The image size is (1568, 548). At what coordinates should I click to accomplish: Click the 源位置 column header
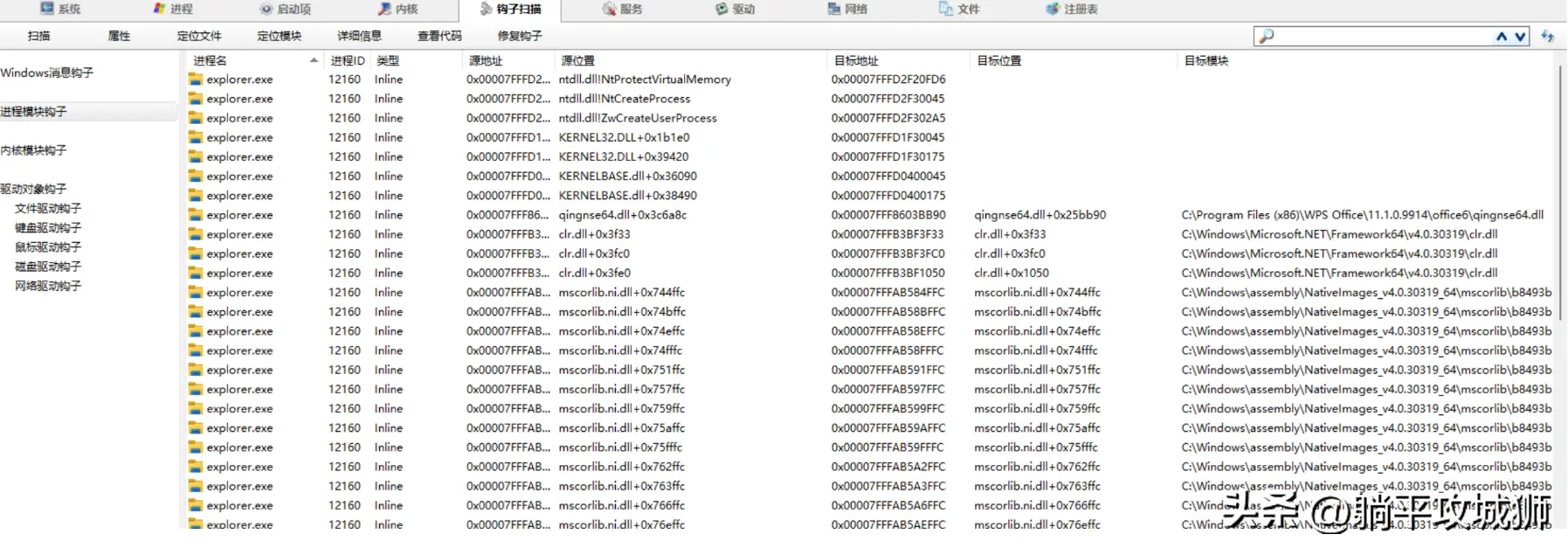pyautogui.click(x=690, y=60)
